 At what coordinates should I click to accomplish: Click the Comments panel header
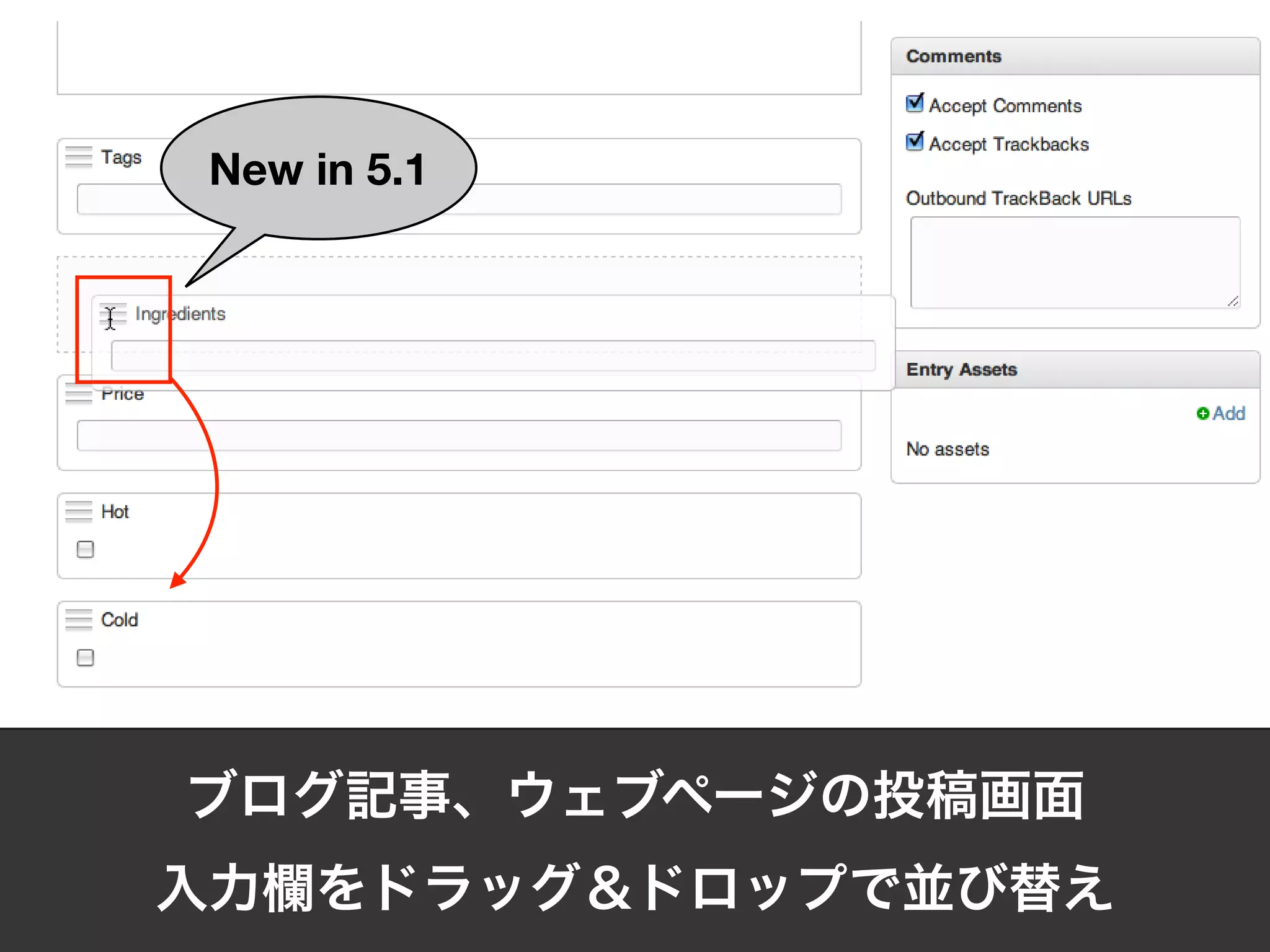(1075, 56)
